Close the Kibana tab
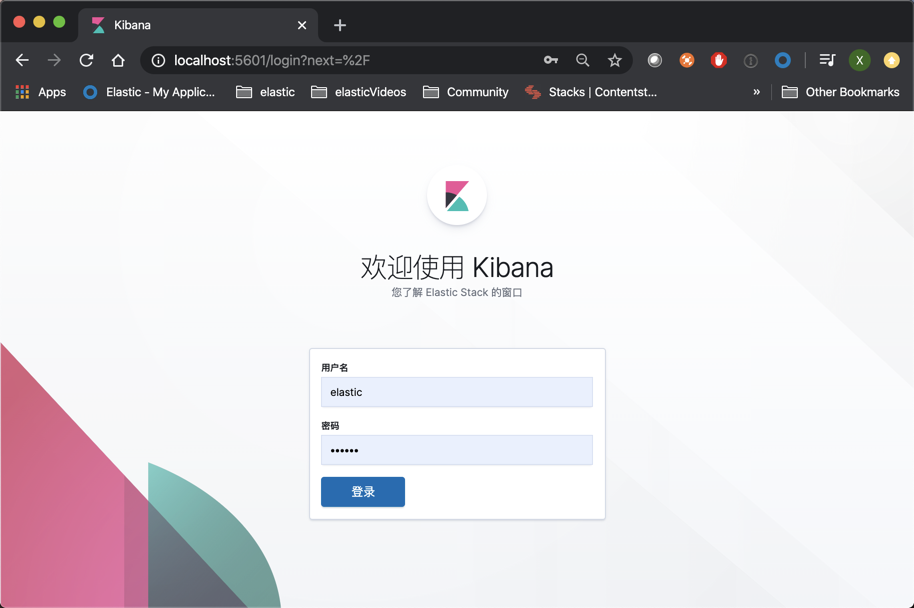 click(x=302, y=25)
